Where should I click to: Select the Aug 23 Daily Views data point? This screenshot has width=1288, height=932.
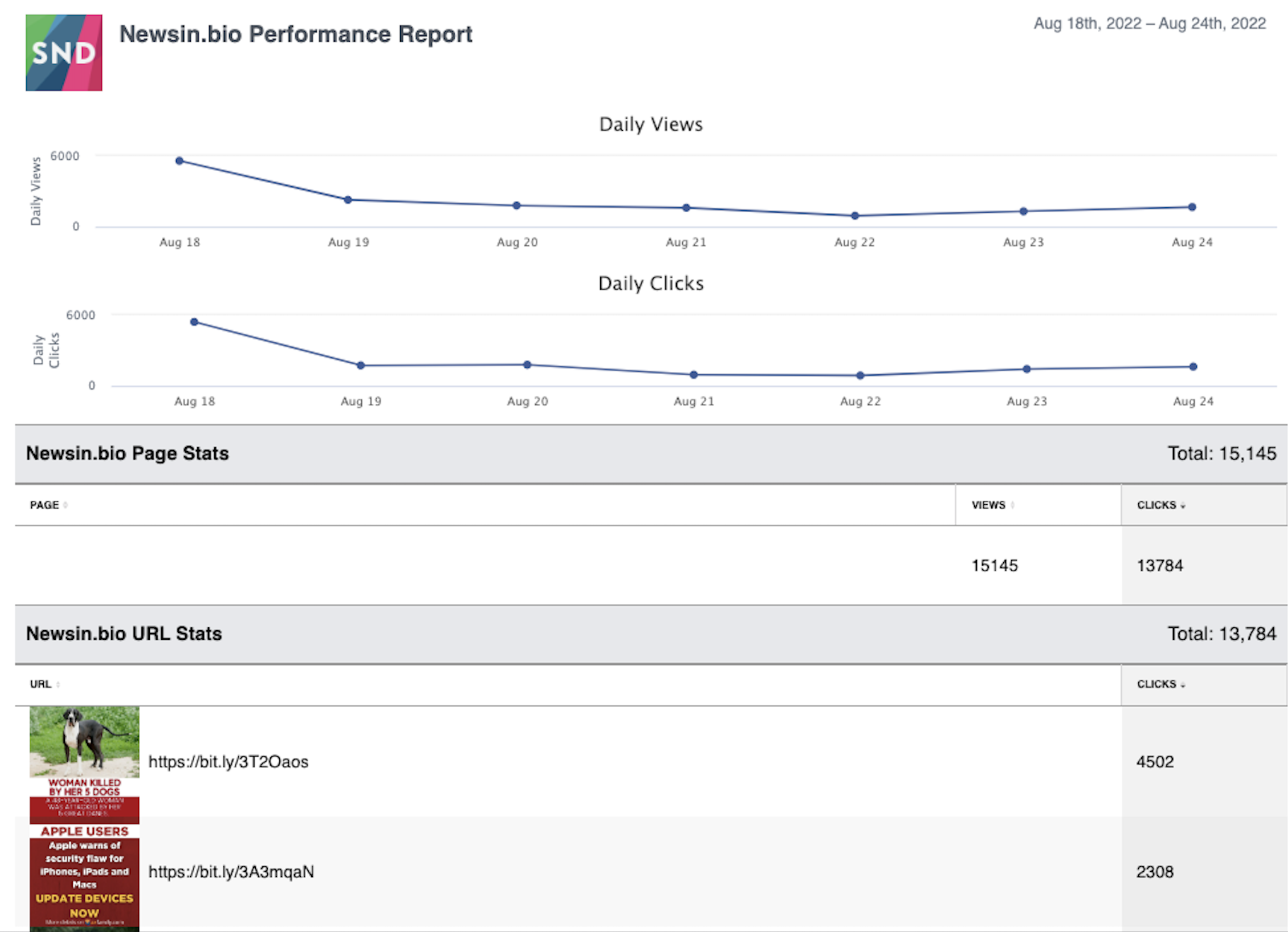[x=1024, y=211]
